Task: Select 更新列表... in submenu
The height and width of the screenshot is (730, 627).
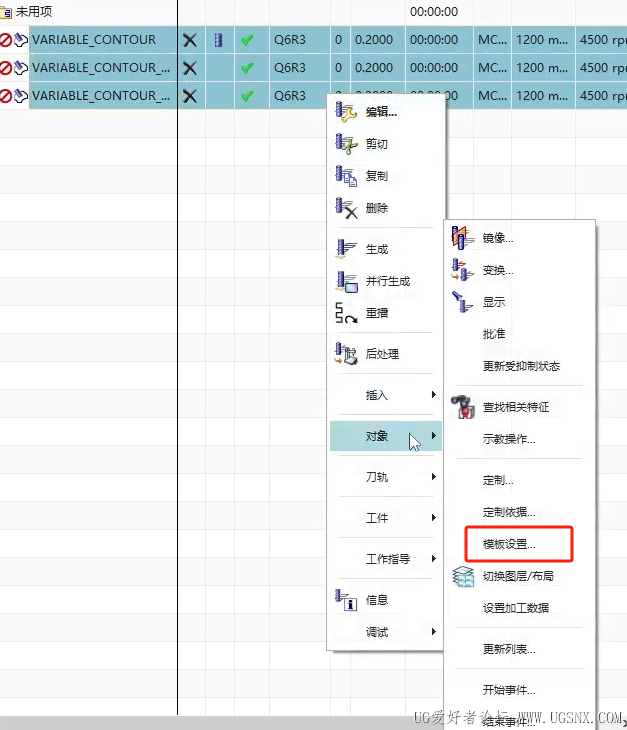Action: coord(509,649)
